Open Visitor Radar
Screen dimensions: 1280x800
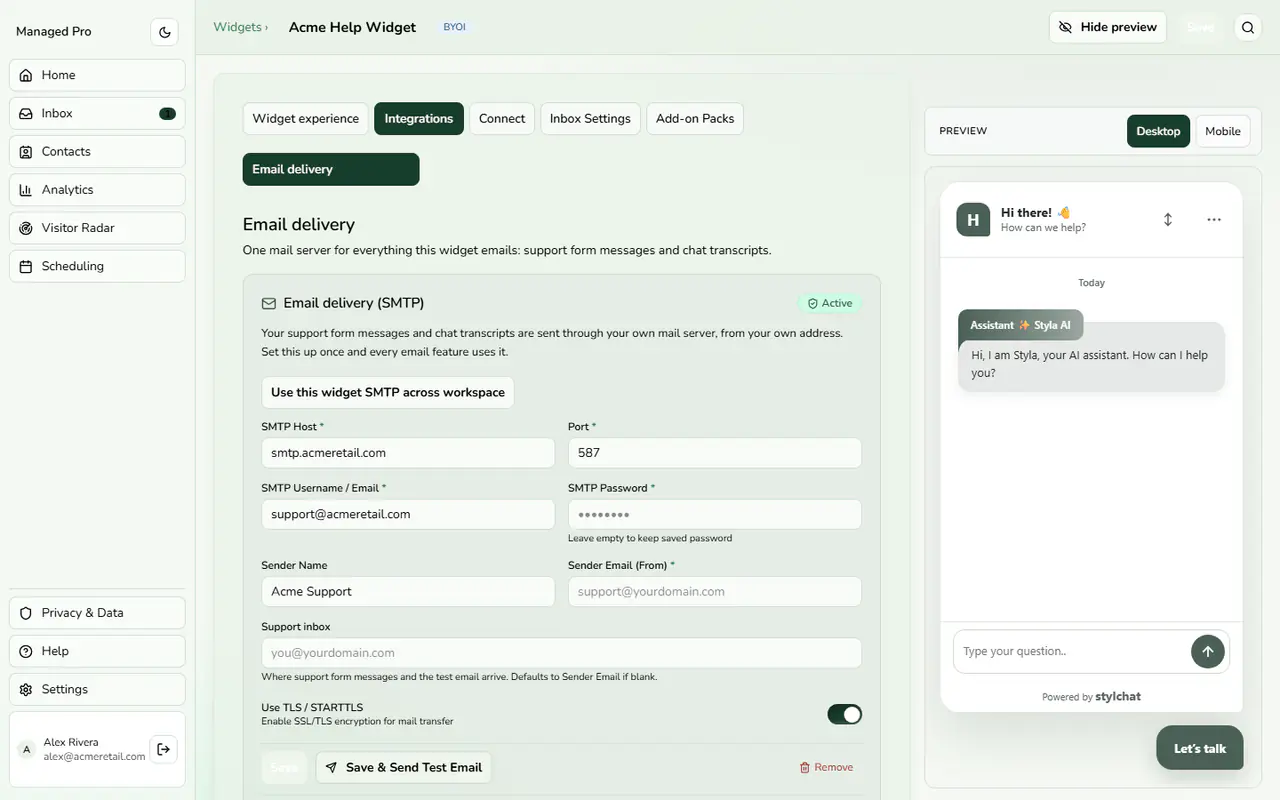(97, 228)
